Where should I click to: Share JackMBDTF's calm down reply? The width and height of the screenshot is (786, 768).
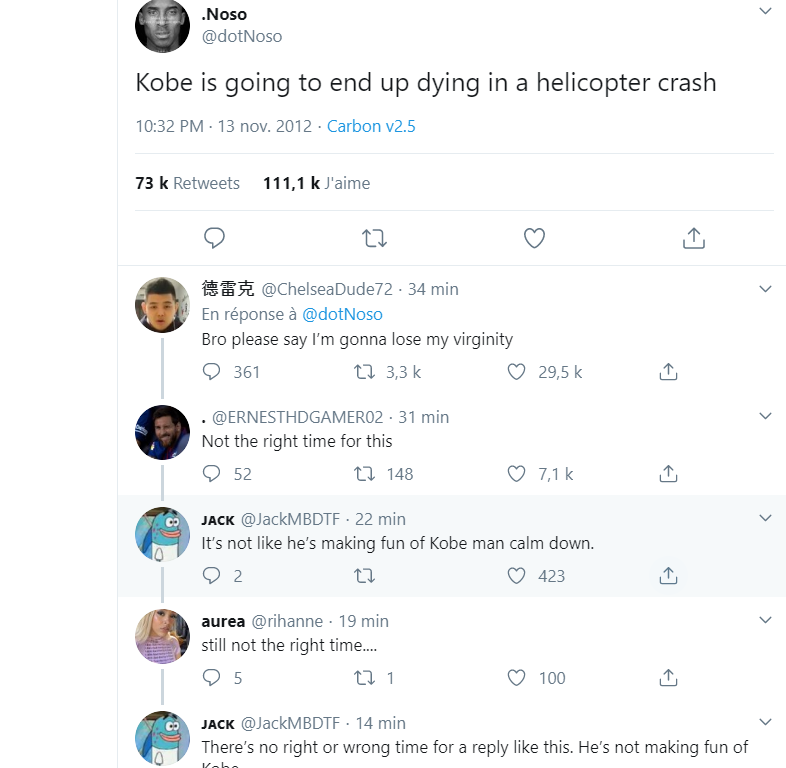[x=669, y=576]
